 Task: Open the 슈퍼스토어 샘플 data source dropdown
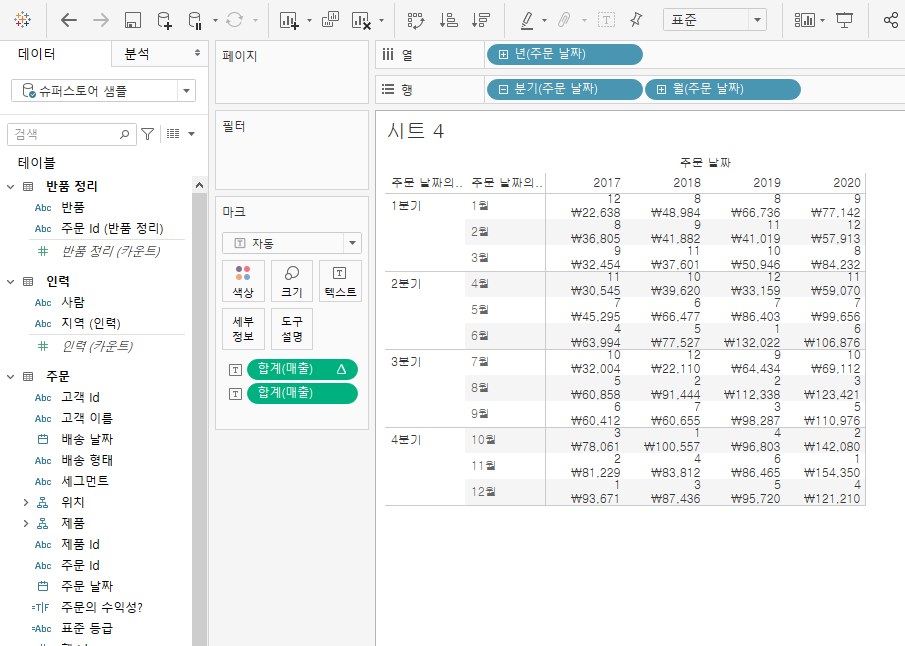pos(103,91)
